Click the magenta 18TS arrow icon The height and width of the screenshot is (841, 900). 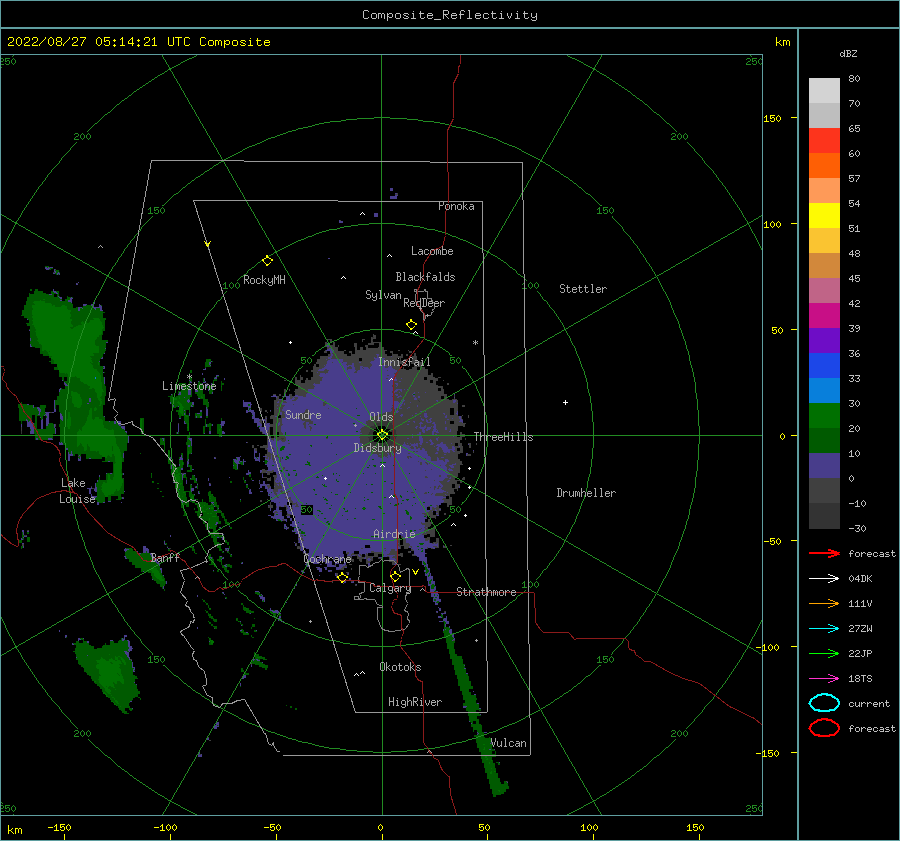tap(824, 679)
